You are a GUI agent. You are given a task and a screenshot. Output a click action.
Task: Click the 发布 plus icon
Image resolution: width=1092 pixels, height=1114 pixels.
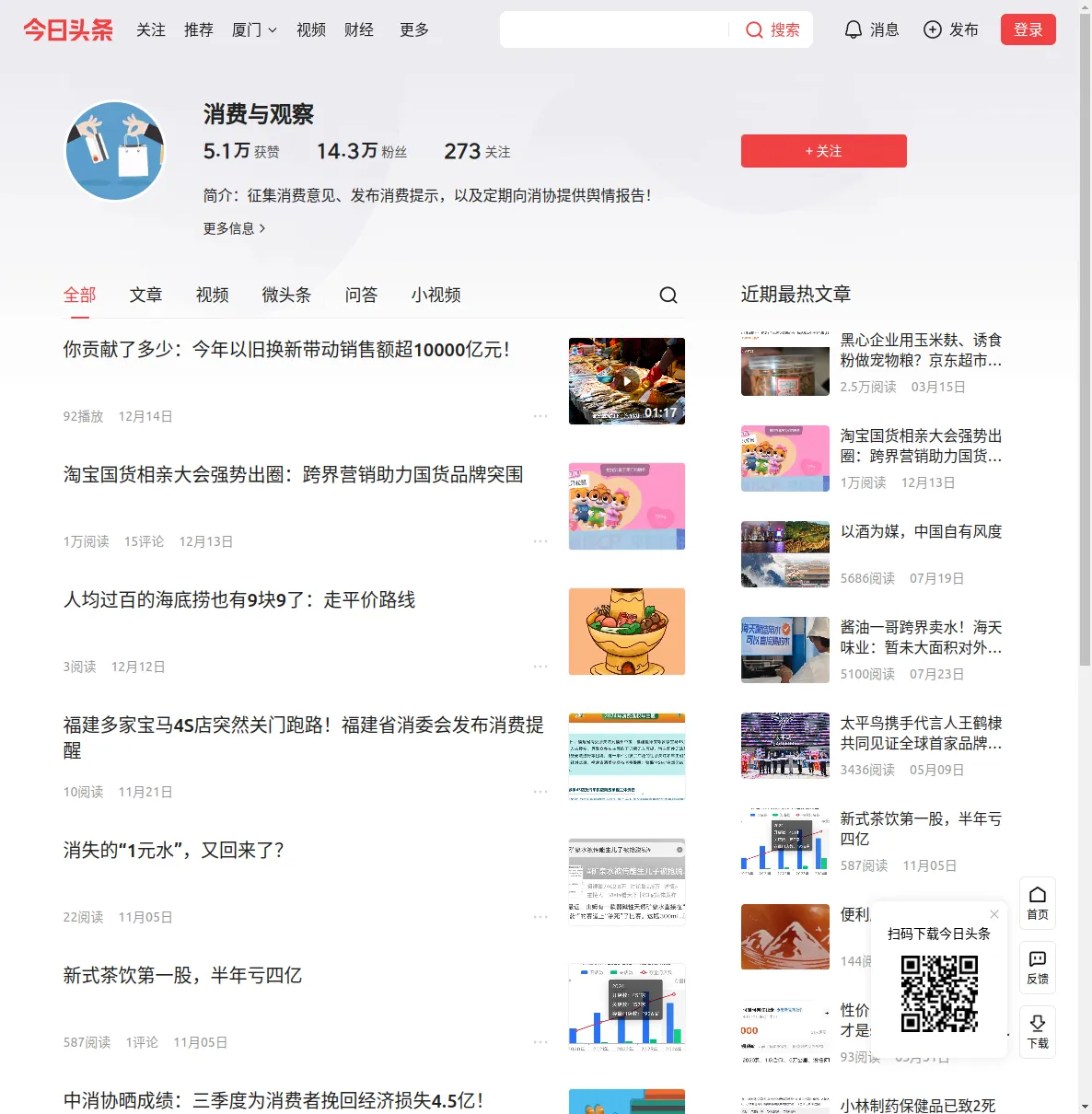pos(933,30)
